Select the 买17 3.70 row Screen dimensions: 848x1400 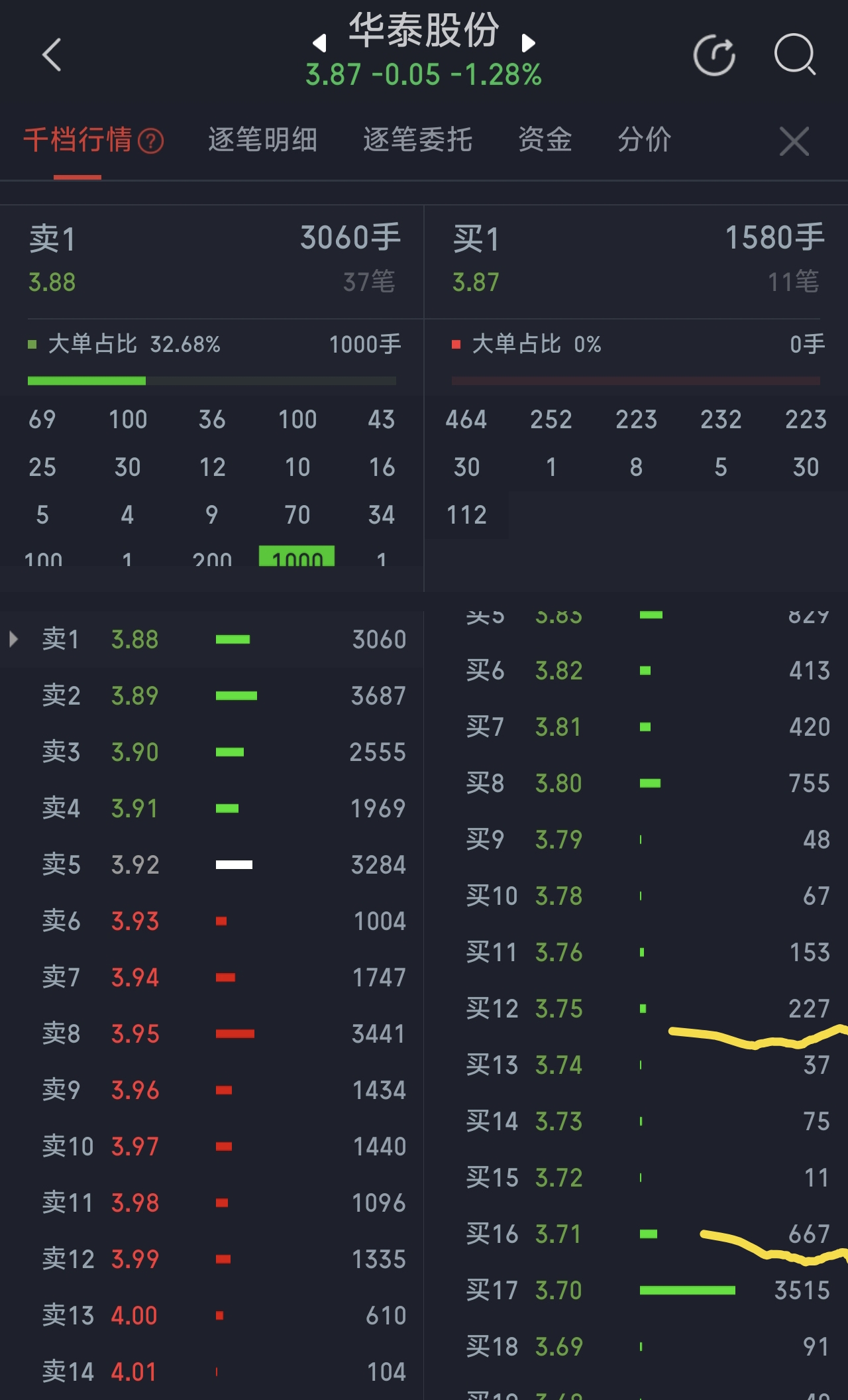636,1290
